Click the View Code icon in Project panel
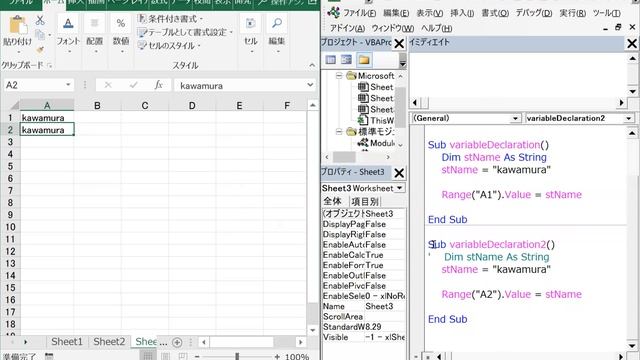 click(x=331, y=60)
